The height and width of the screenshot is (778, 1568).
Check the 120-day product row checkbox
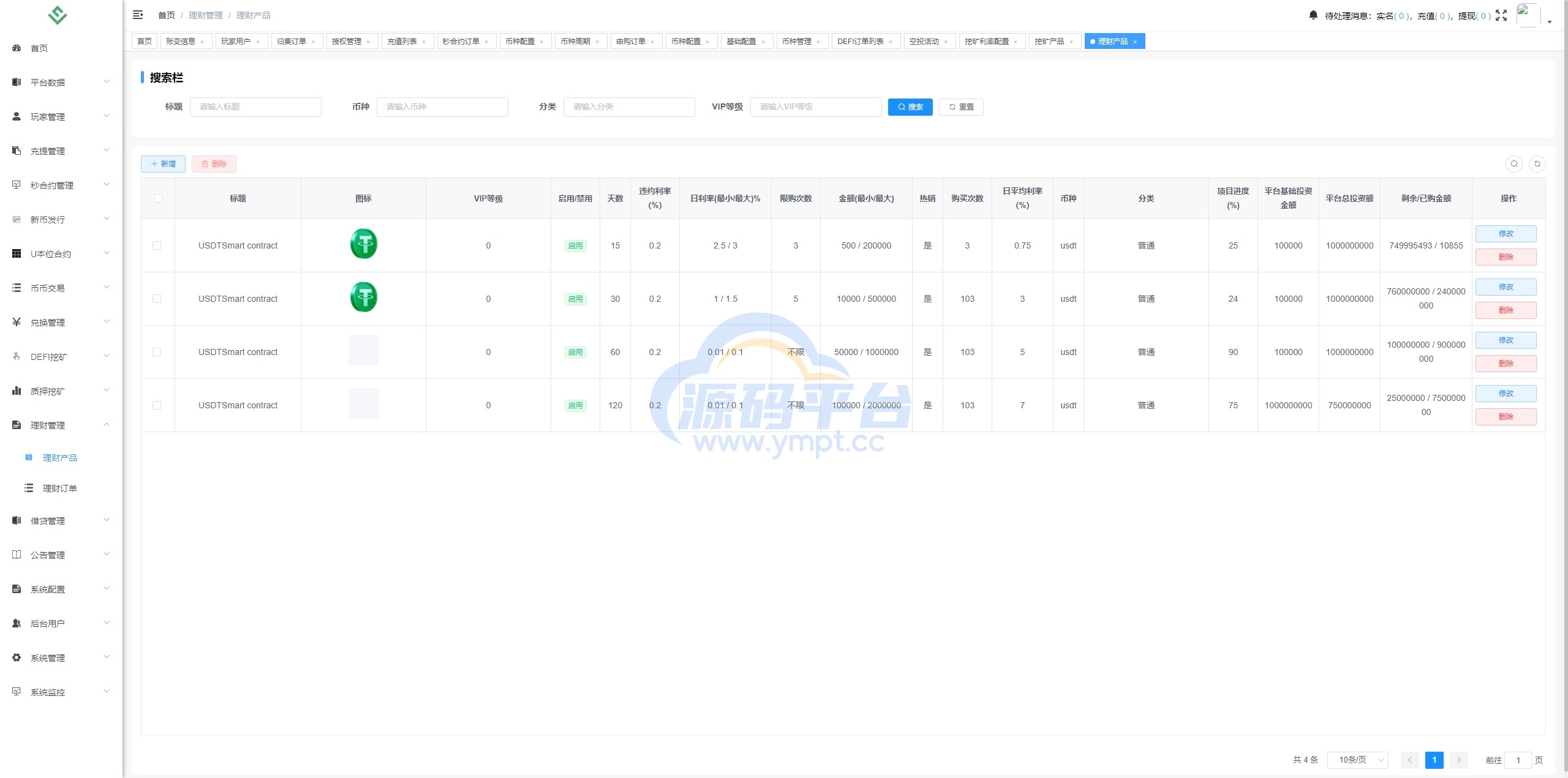coord(157,405)
